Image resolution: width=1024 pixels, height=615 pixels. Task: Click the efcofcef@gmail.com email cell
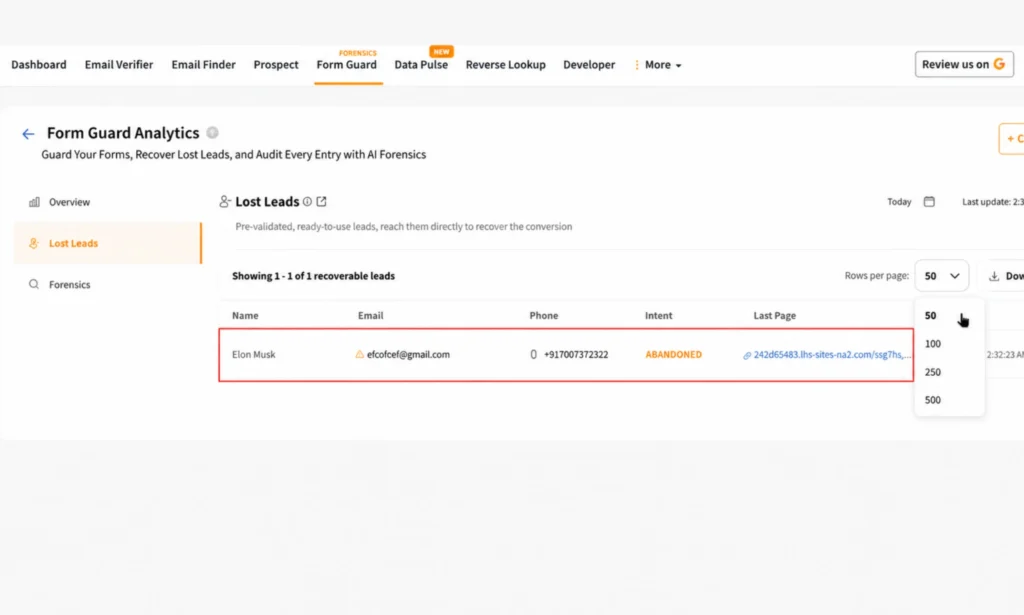408,355
